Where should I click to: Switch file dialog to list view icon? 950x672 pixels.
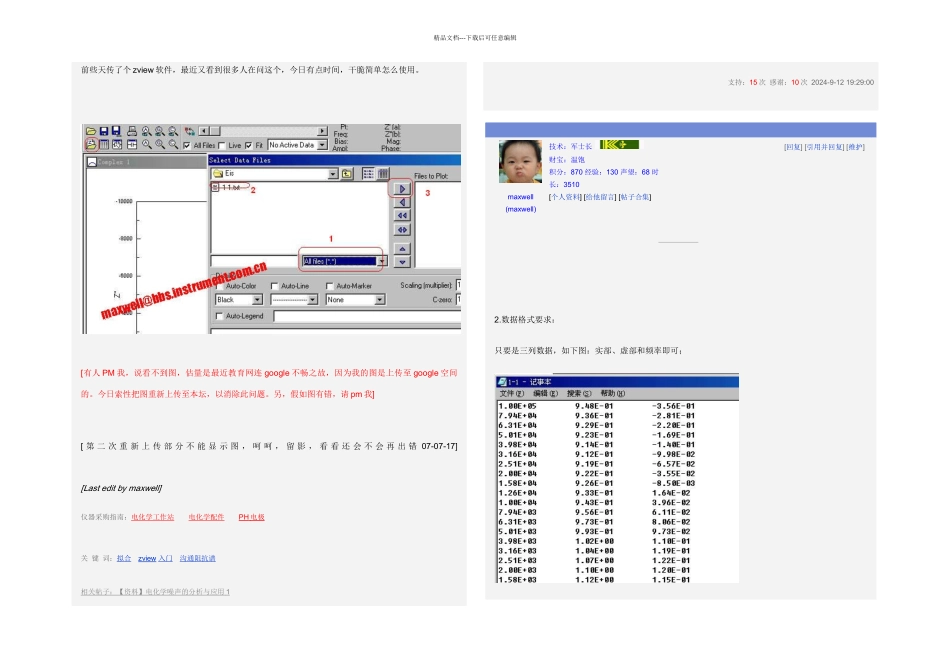coord(368,174)
